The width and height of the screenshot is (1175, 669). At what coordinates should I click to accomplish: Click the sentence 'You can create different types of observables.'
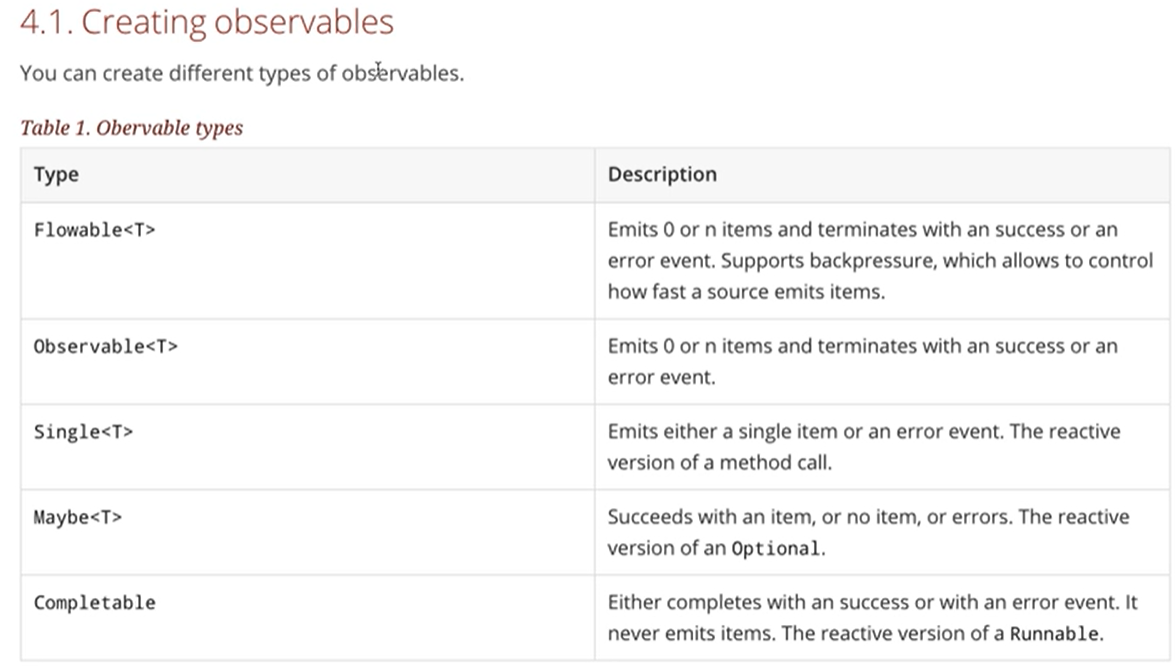(241, 74)
